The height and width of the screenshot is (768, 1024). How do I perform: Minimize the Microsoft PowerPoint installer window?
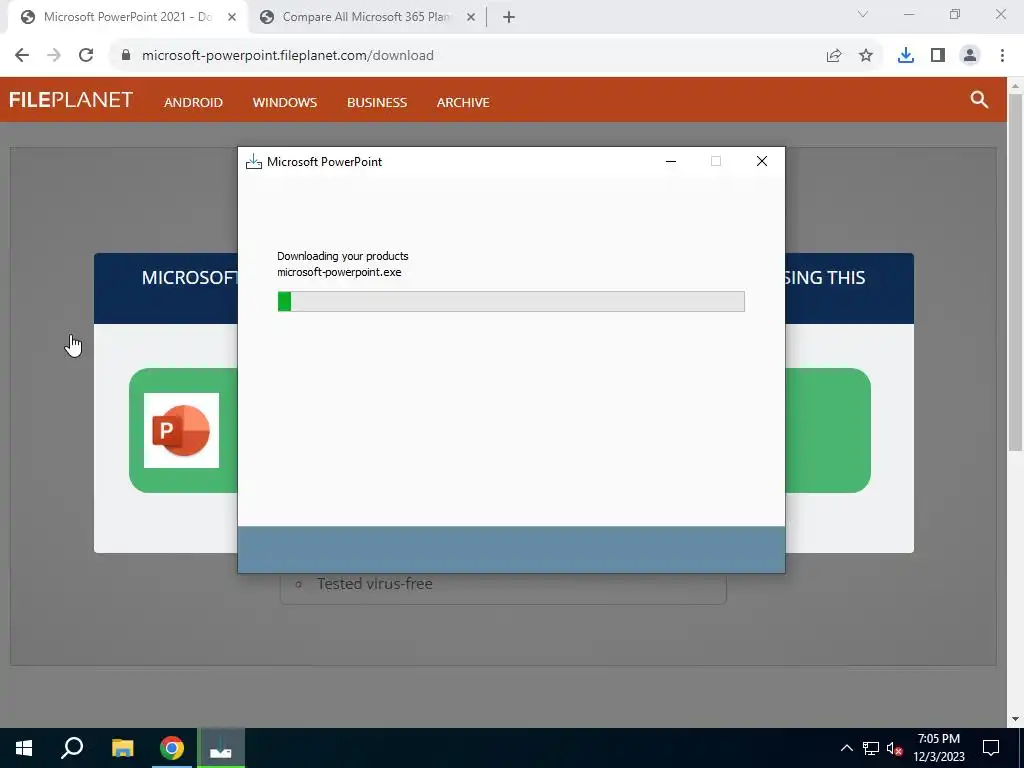pyautogui.click(x=671, y=161)
